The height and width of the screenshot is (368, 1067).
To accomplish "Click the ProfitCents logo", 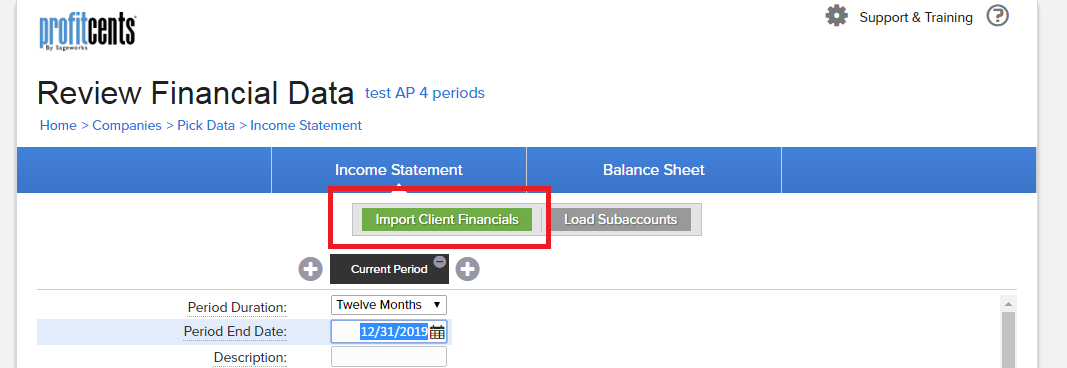I will (x=87, y=32).
